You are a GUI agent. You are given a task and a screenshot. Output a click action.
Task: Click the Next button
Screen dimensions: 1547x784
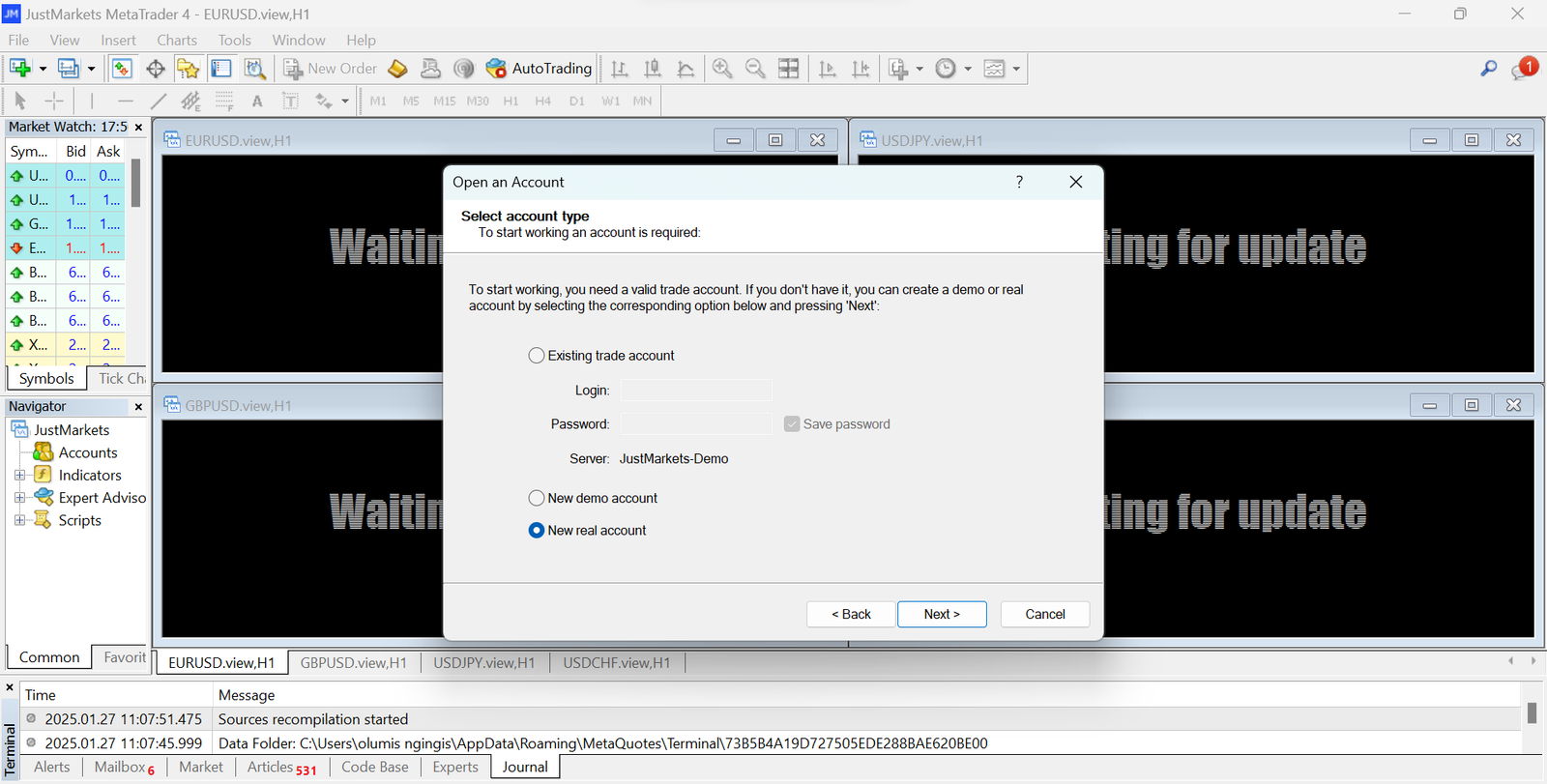pyautogui.click(x=942, y=614)
